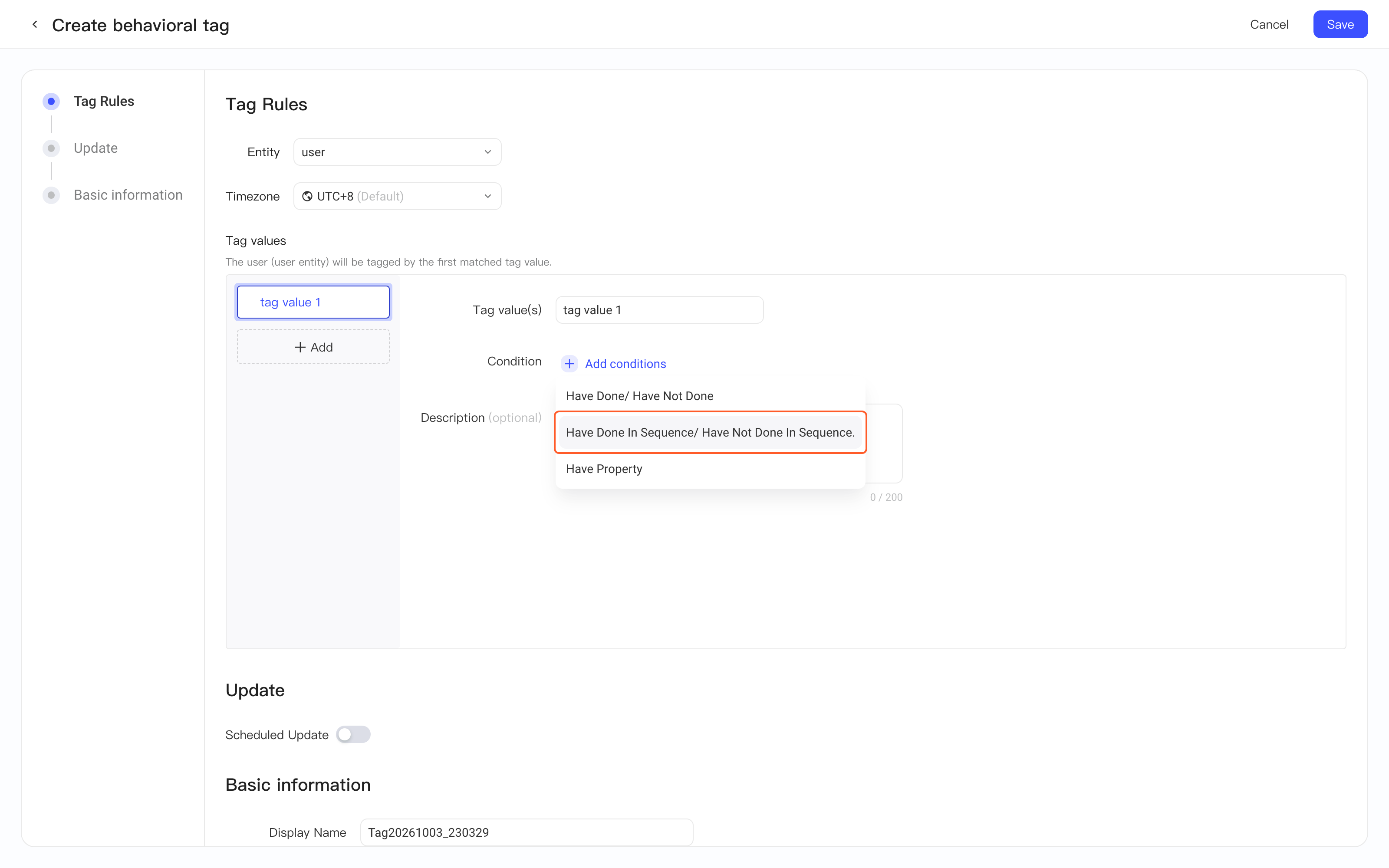Focus the Tag value(s) input field
The height and width of the screenshot is (868, 1389).
pos(659,310)
